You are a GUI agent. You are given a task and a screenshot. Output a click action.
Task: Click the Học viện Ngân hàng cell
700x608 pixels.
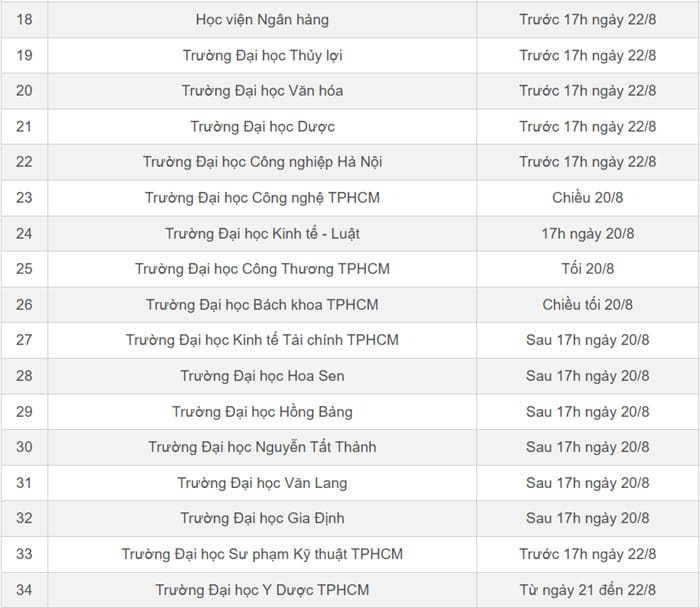(x=262, y=20)
